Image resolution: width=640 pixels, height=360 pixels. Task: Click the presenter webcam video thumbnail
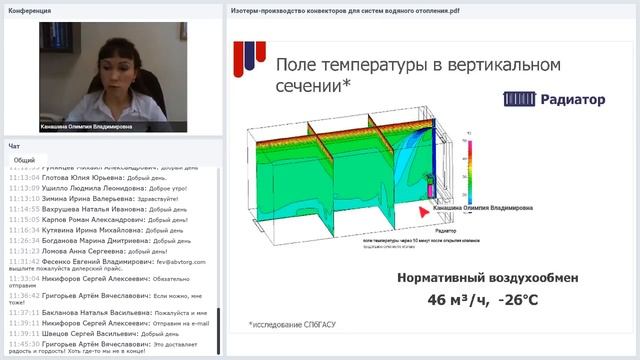tap(113, 77)
